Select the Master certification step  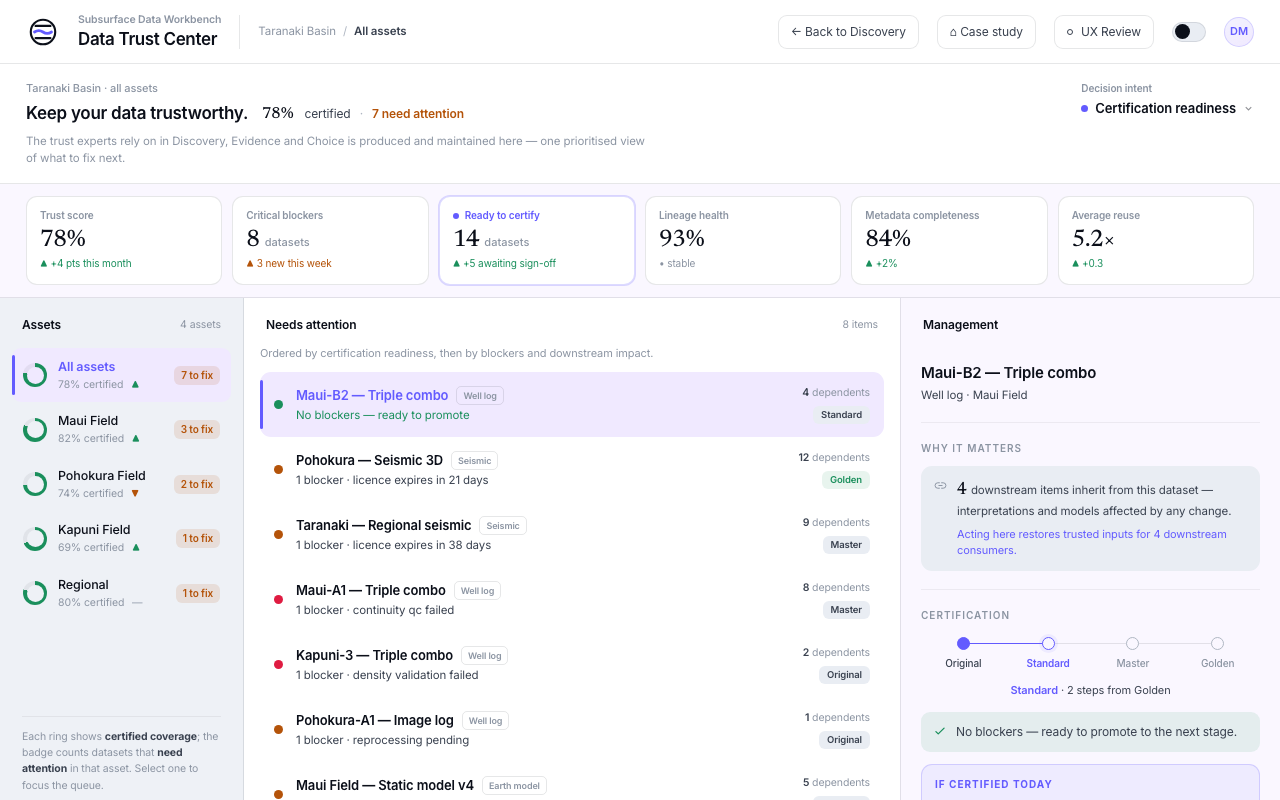pos(1133,652)
